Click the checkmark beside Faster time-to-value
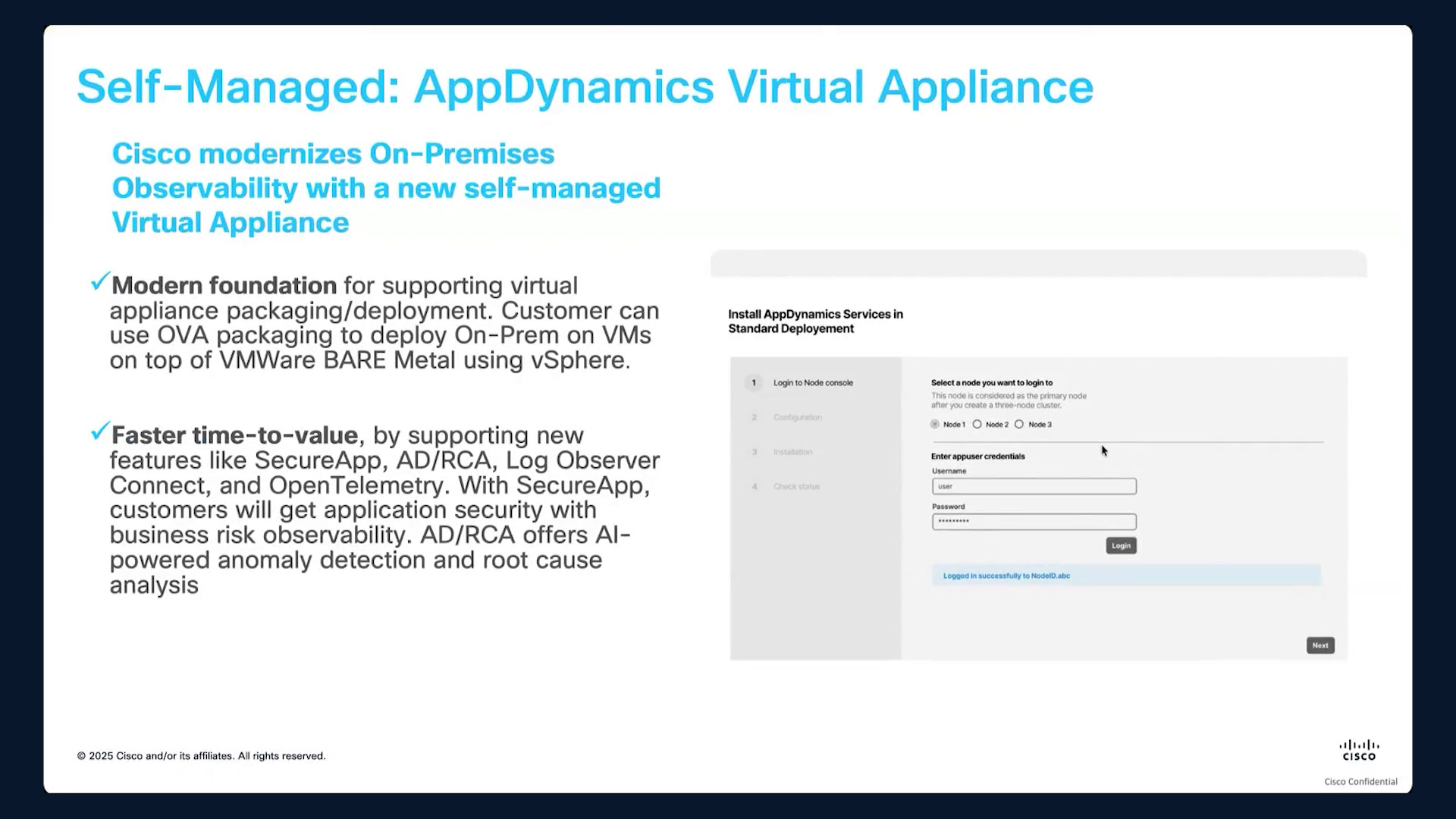The image size is (1456, 819). (100, 431)
